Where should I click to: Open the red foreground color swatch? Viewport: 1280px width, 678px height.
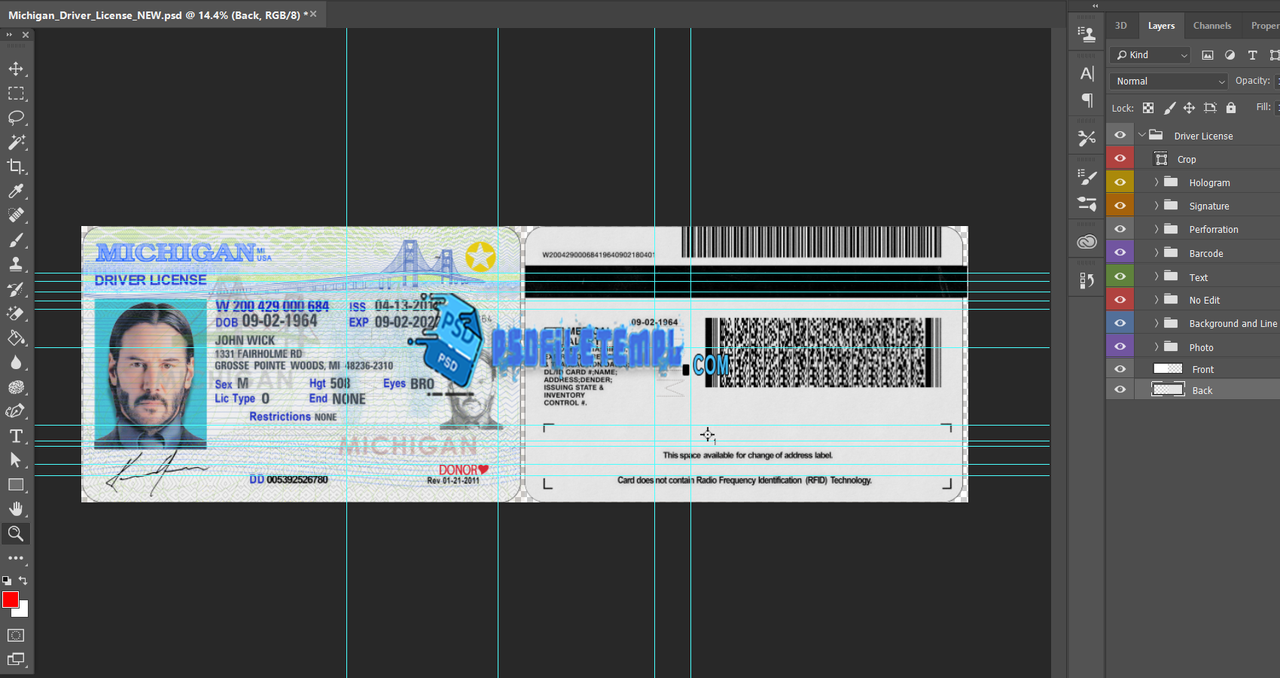(9, 598)
